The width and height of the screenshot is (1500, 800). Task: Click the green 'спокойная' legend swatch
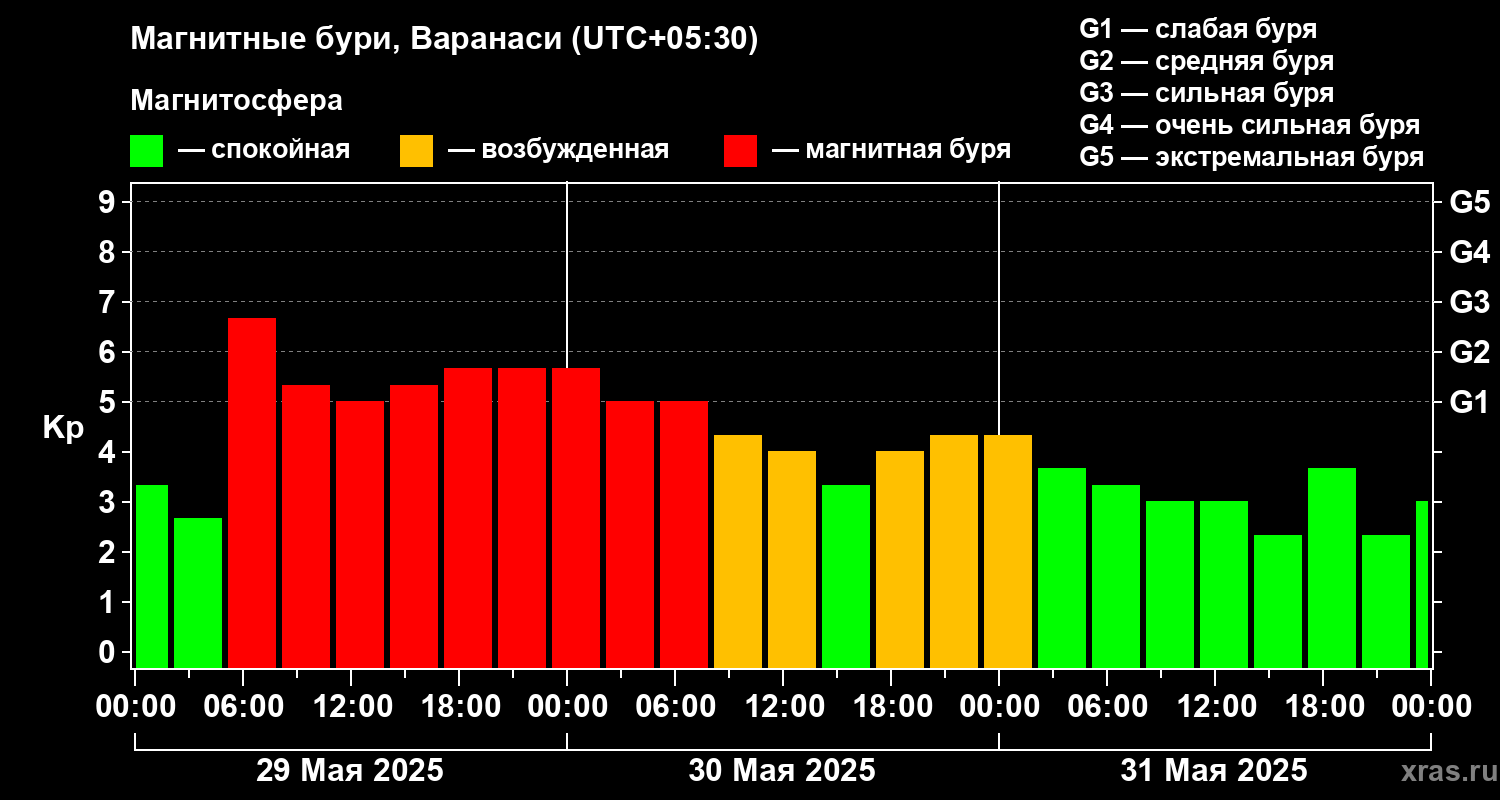(147, 151)
